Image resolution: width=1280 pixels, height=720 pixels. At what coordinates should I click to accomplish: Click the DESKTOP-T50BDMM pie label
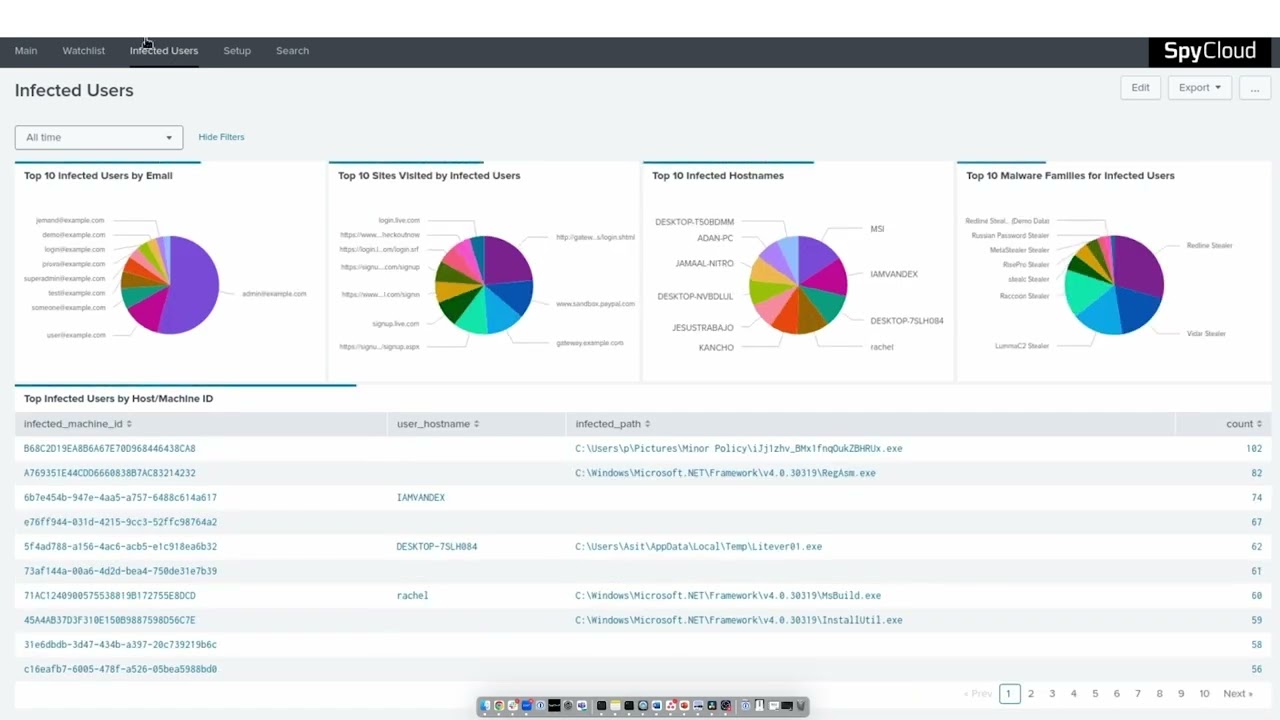pos(695,222)
